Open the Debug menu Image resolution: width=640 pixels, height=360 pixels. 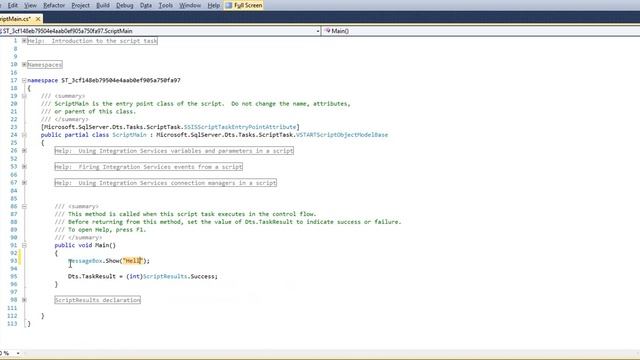[x=124, y=5]
